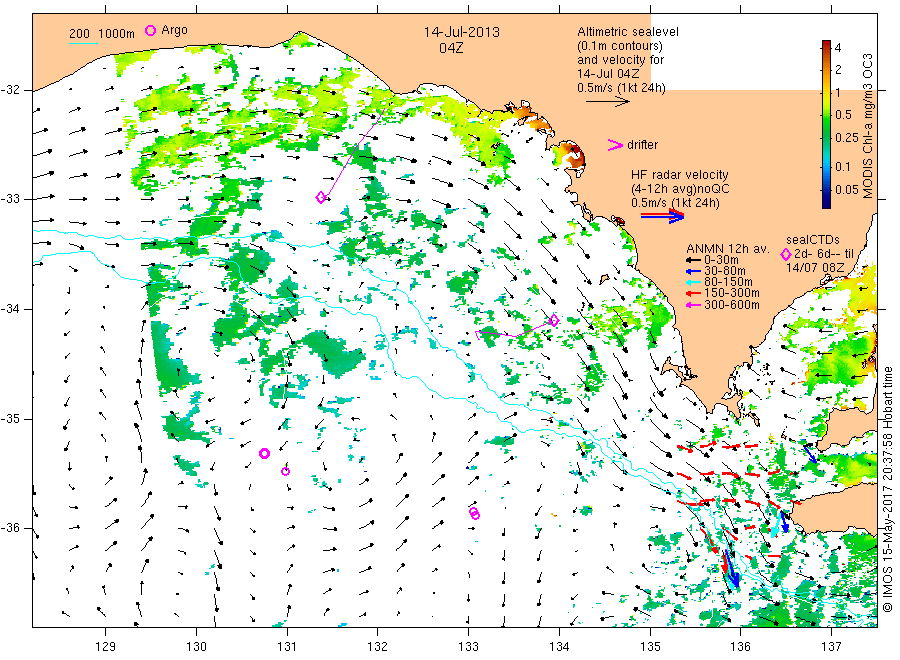Image resolution: width=900 pixels, height=660 pixels.
Task: Click the cyan 80-150m ANMN legend arrow
Action: [x=693, y=282]
